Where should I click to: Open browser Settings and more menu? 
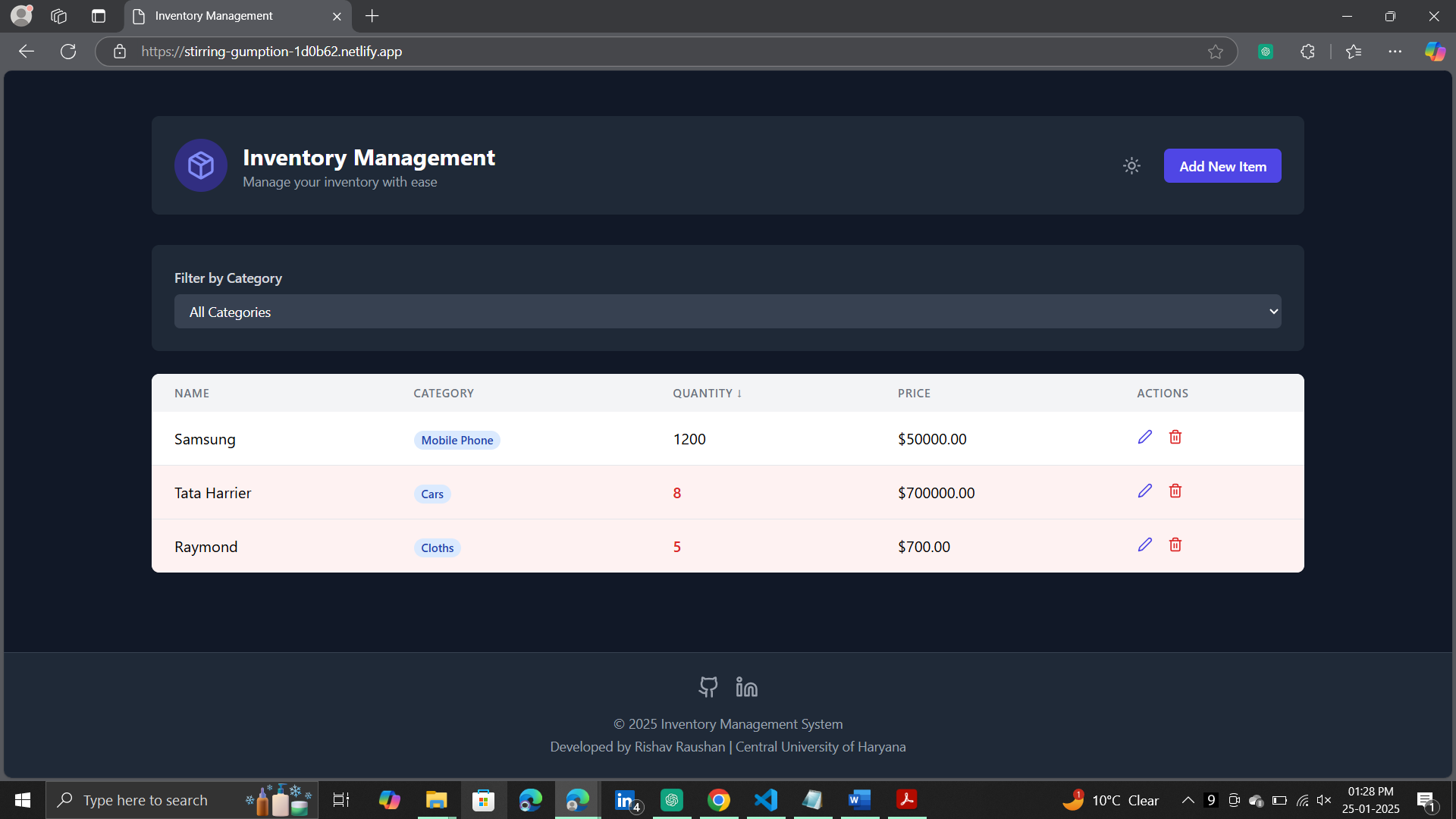1395,52
